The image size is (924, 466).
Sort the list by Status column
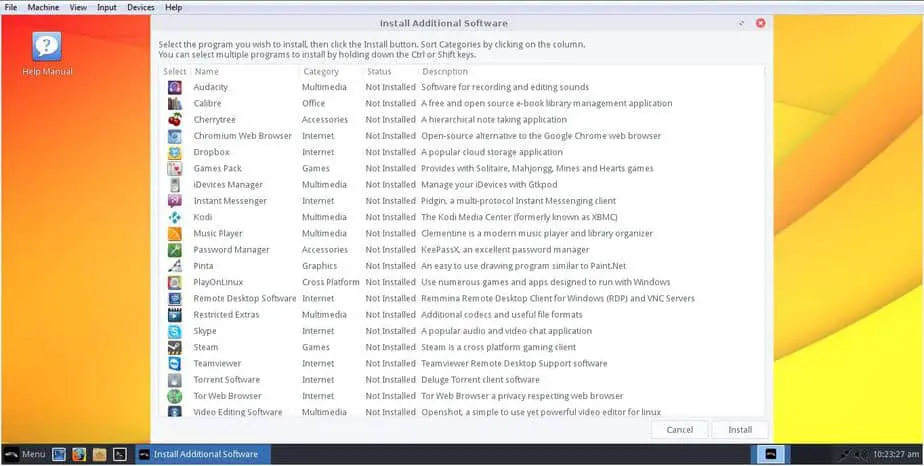pyautogui.click(x=379, y=72)
